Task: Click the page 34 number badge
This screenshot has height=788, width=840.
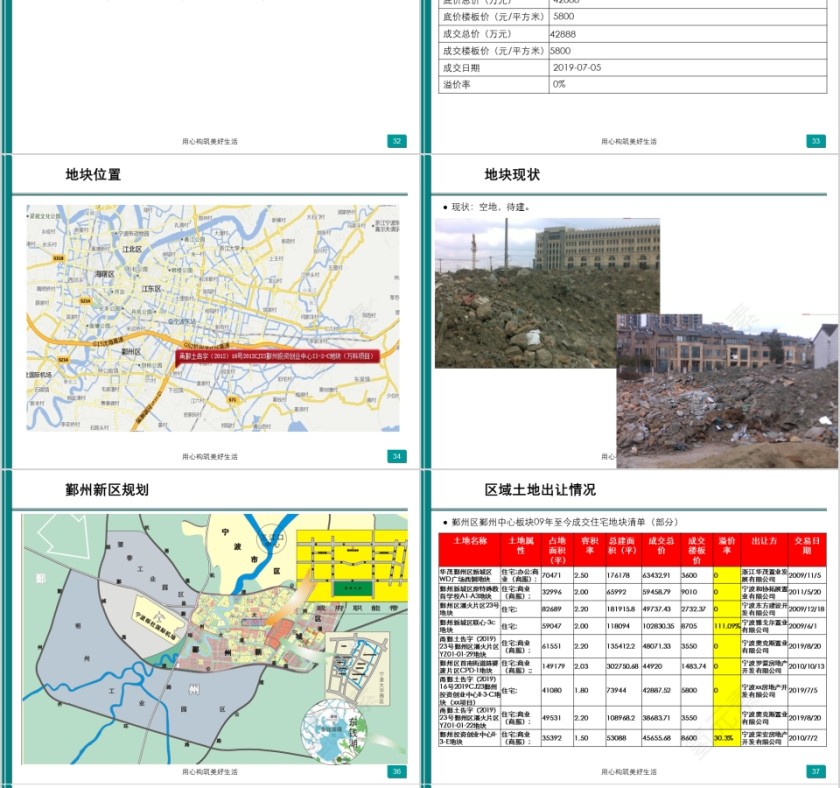Action: pos(397,457)
